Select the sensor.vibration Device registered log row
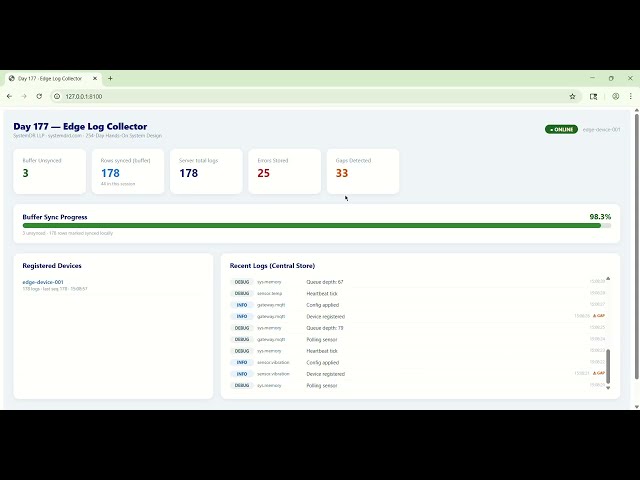Viewport: 640px width, 480px height. click(x=418, y=374)
